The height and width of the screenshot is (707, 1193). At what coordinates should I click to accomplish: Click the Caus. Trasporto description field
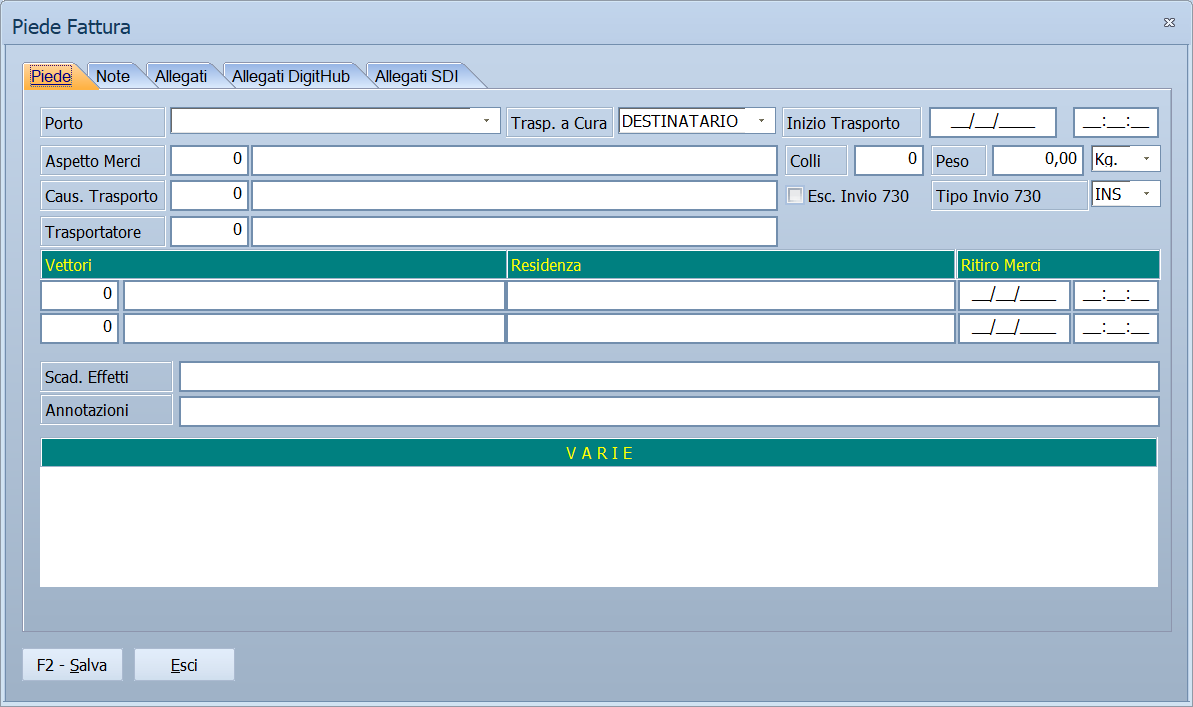(x=514, y=196)
